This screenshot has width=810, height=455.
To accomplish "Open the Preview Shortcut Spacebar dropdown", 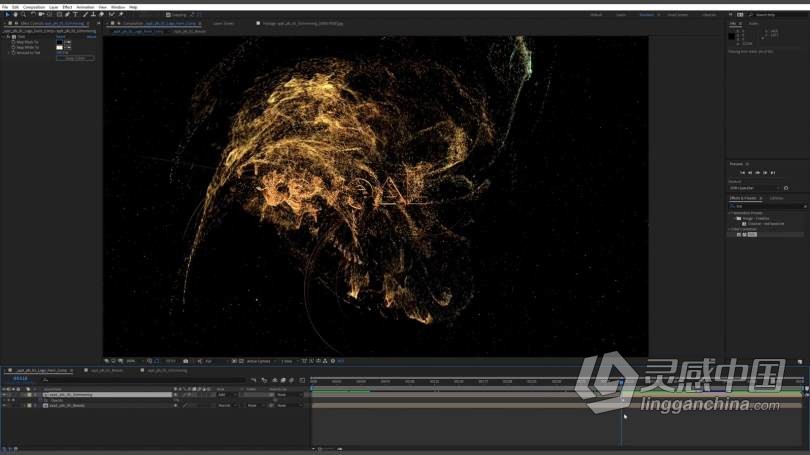I will 754,188.
